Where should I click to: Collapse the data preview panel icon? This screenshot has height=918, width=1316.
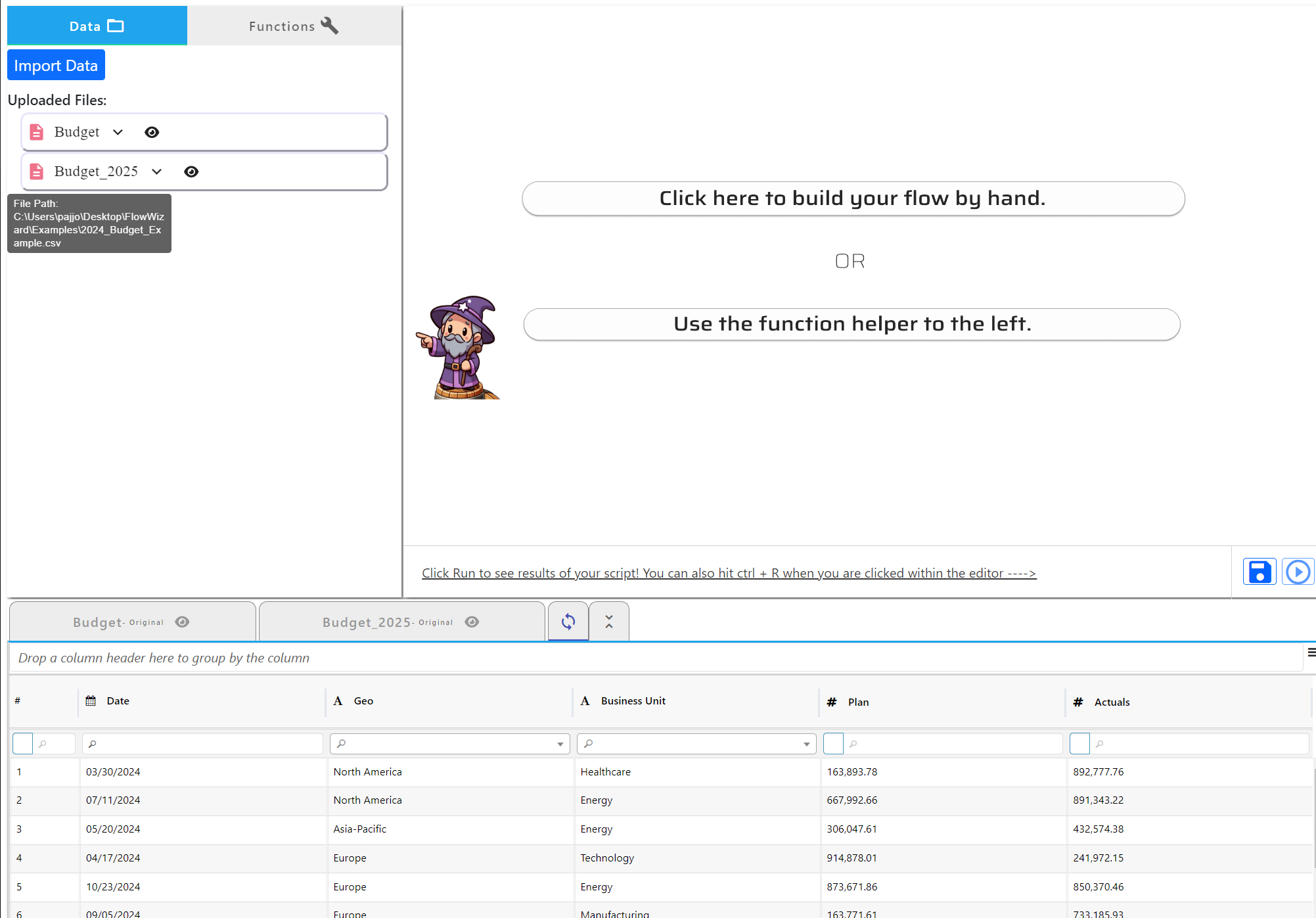[609, 621]
